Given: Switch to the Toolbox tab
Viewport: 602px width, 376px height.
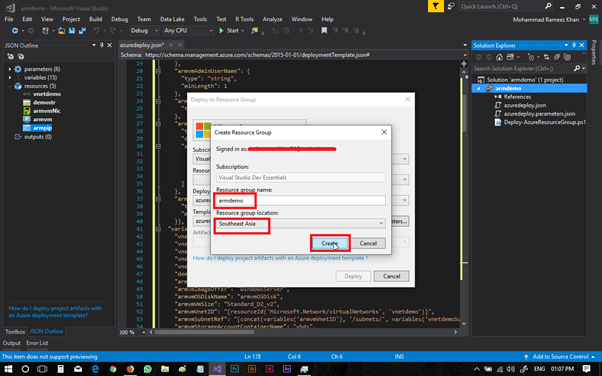Looking at the screenshot, I should [x=15, y=331].
